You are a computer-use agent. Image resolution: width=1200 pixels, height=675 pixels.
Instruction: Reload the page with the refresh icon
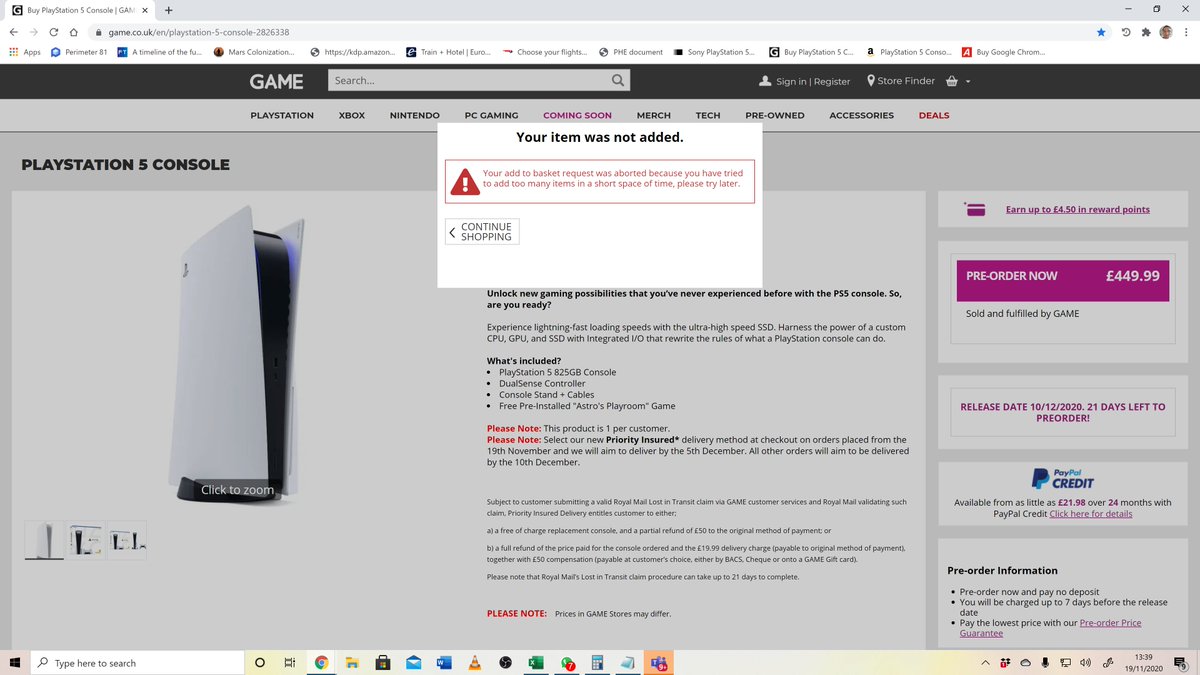(x=53, y=32)
